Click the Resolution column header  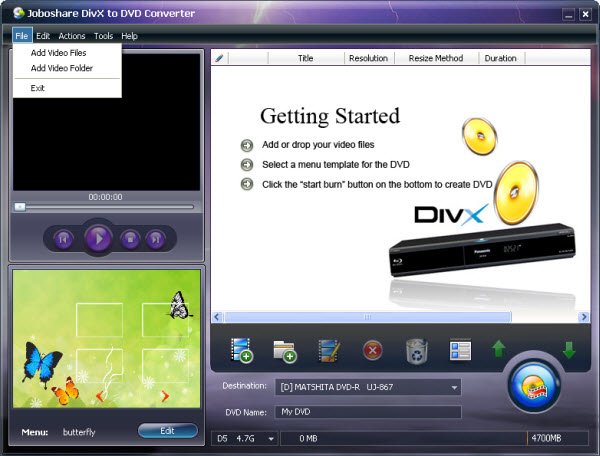pyautogui.click(x=369, y=58)
